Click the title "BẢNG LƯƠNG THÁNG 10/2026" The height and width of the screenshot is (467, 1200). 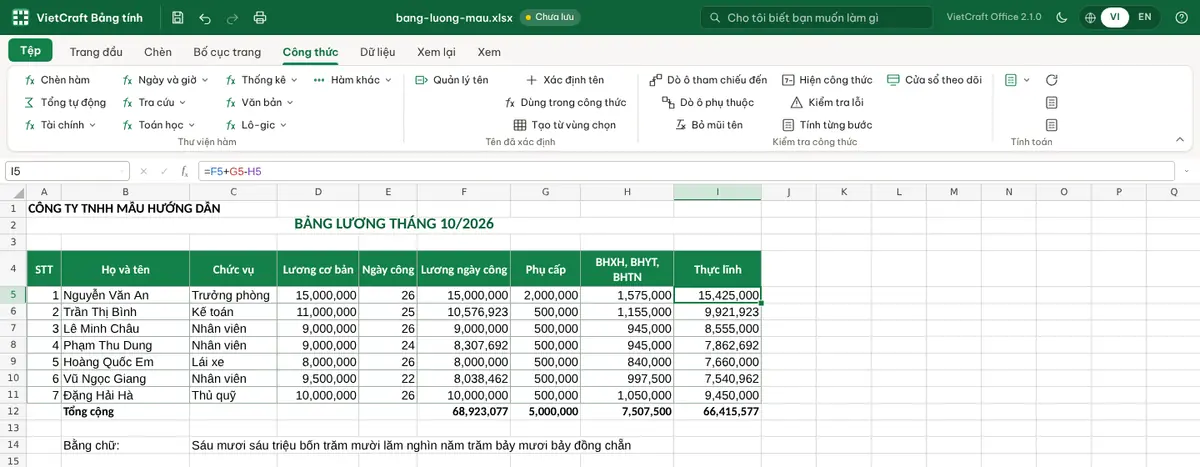click(394, 224)
